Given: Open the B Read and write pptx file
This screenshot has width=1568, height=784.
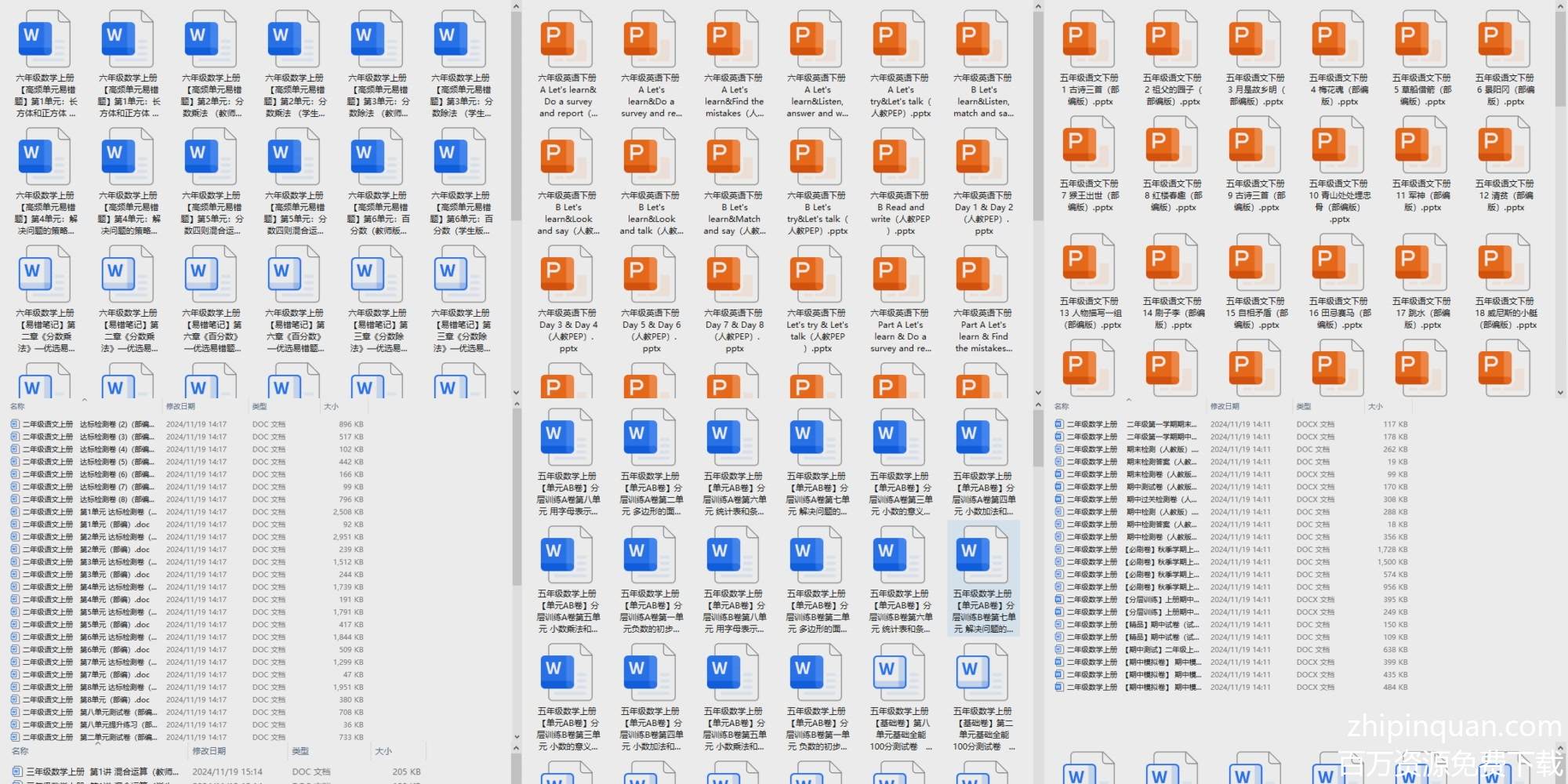Looking at the screenshot, I should pyautogui.click(x=900, y=159).
